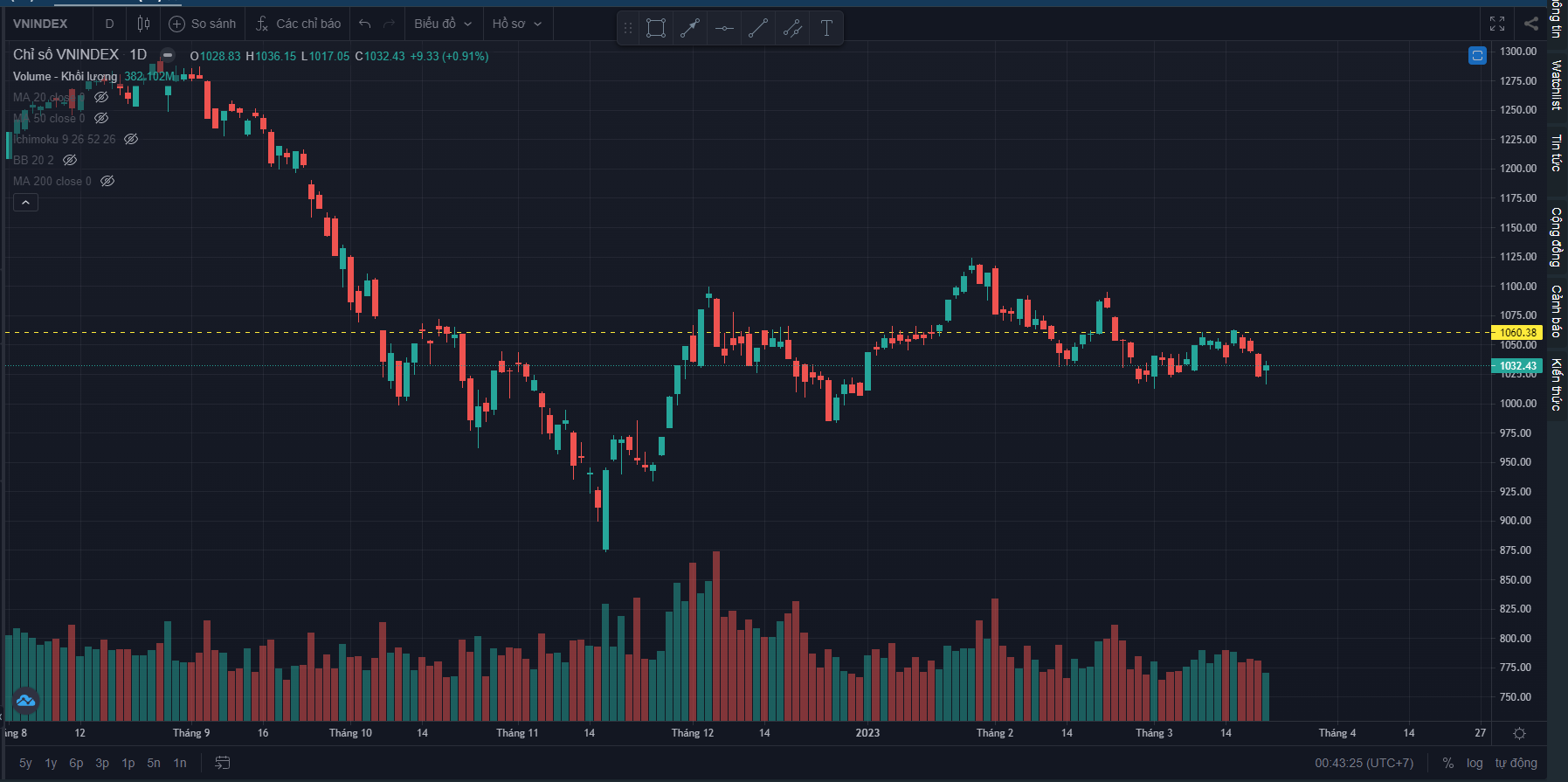The width and height of the screenshot is (1568, 782).
Task: Expand the Biểu đồ dropdown
Action: 443,24
